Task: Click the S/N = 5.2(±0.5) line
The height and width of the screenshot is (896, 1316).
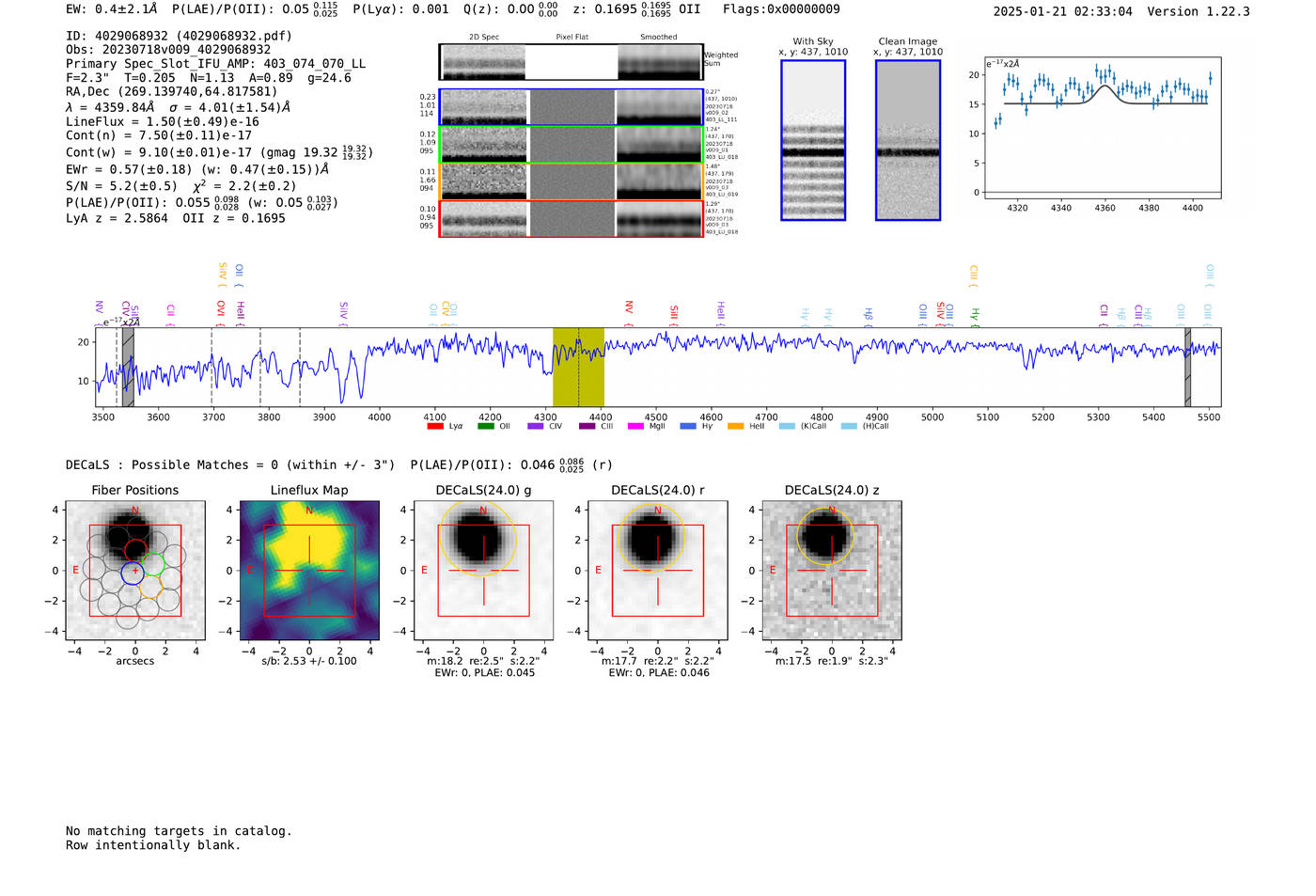Action: (x=122, y=186)
